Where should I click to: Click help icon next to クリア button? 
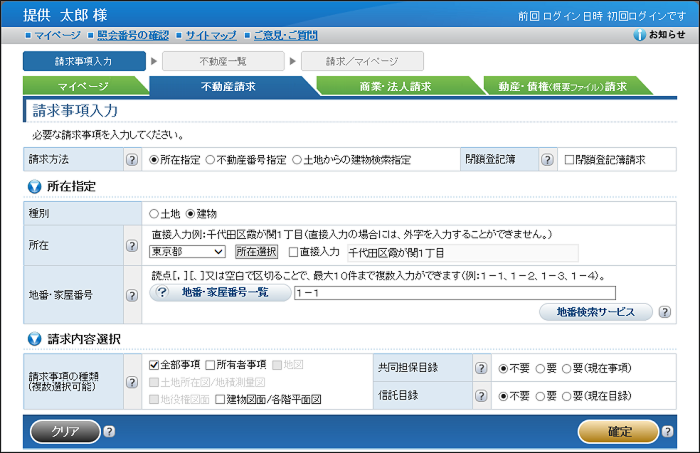(109, 432)
